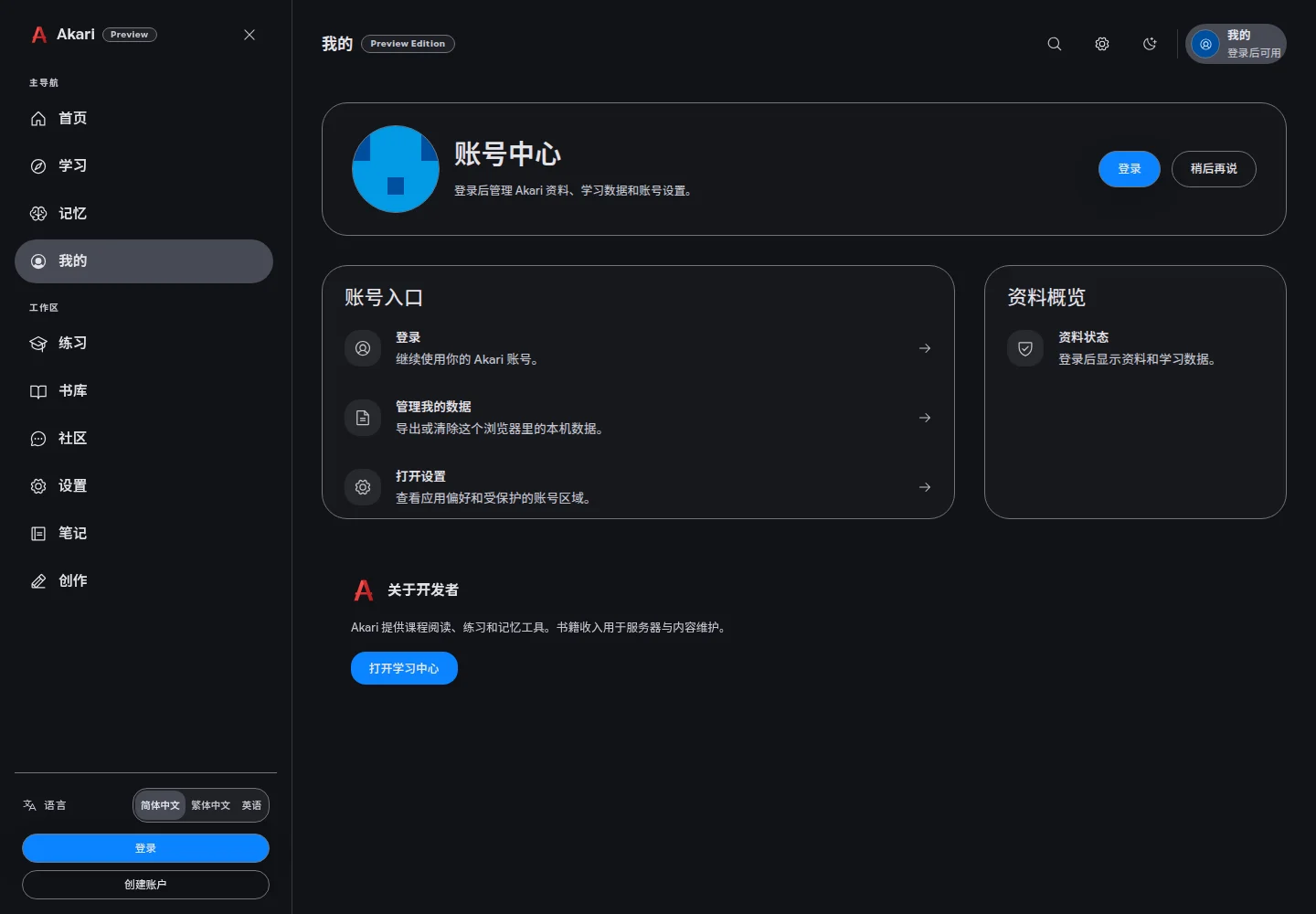
Task: Click shield icon beside 资料状态
Action: click(x=1025, y=348)
